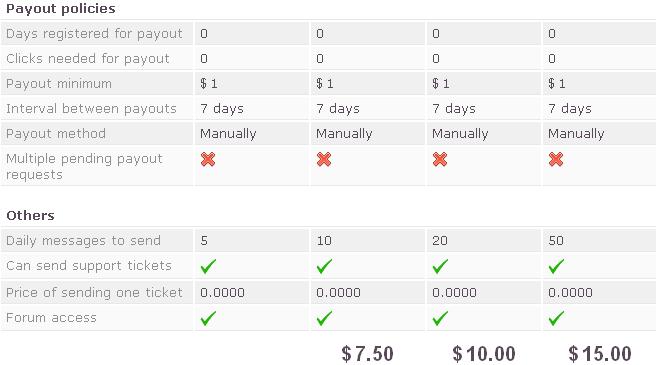Click the Daily messages to send label
This screenshot has width=656, height=365.
tap(83, 241)
